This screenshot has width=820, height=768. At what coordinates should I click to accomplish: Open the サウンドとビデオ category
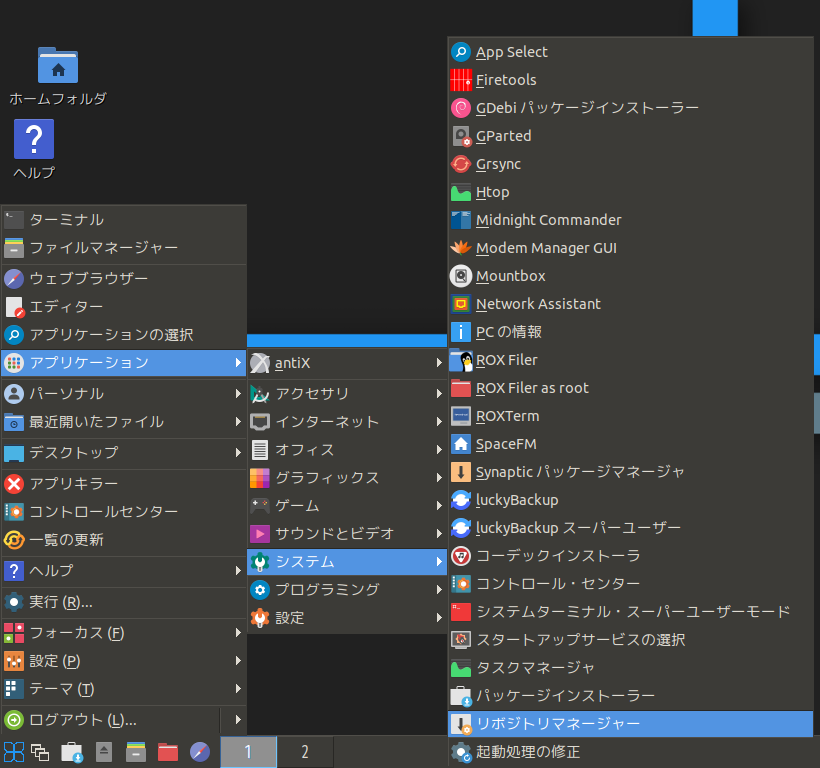click(347, 534)
